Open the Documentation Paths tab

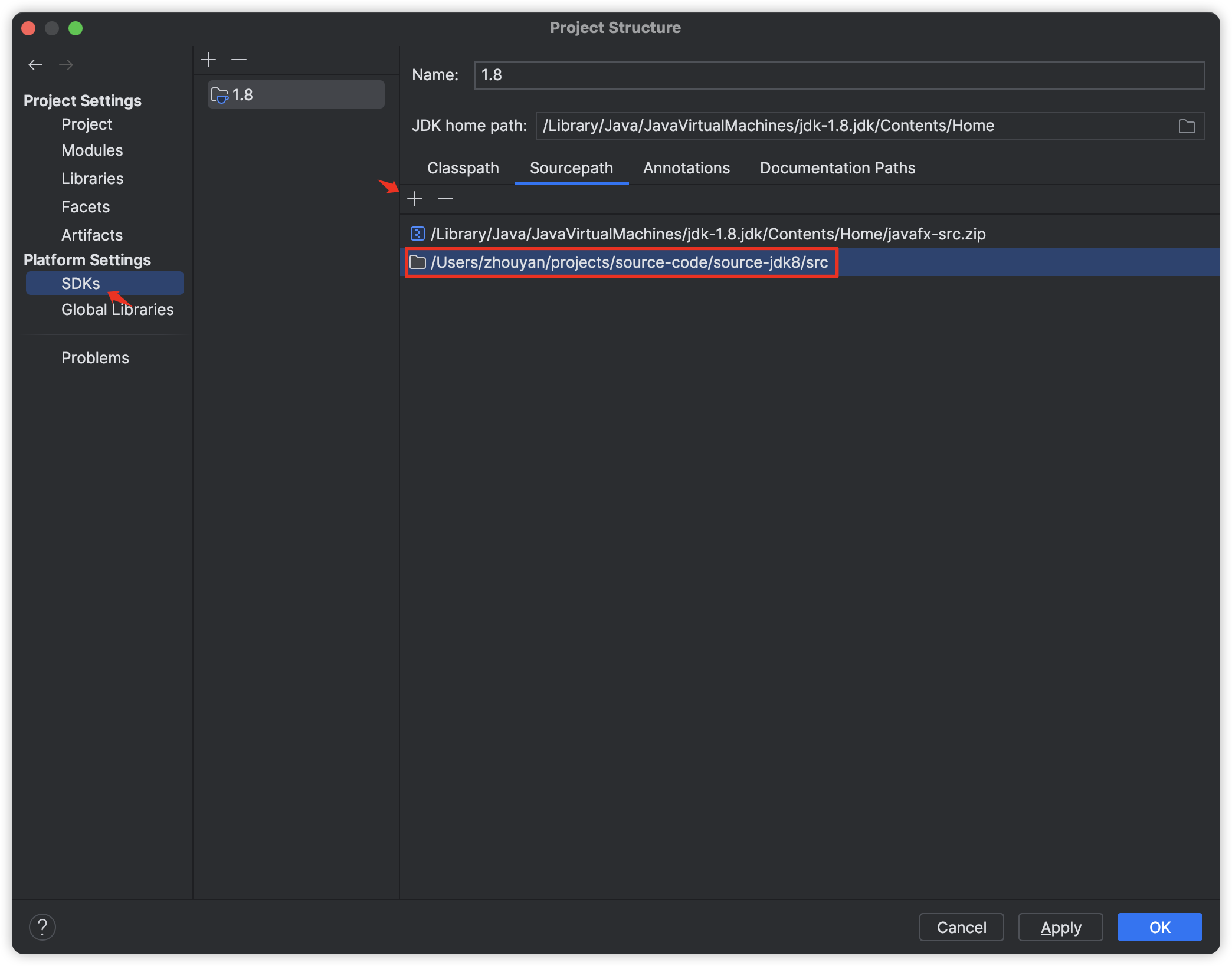[x=838, y=168]
